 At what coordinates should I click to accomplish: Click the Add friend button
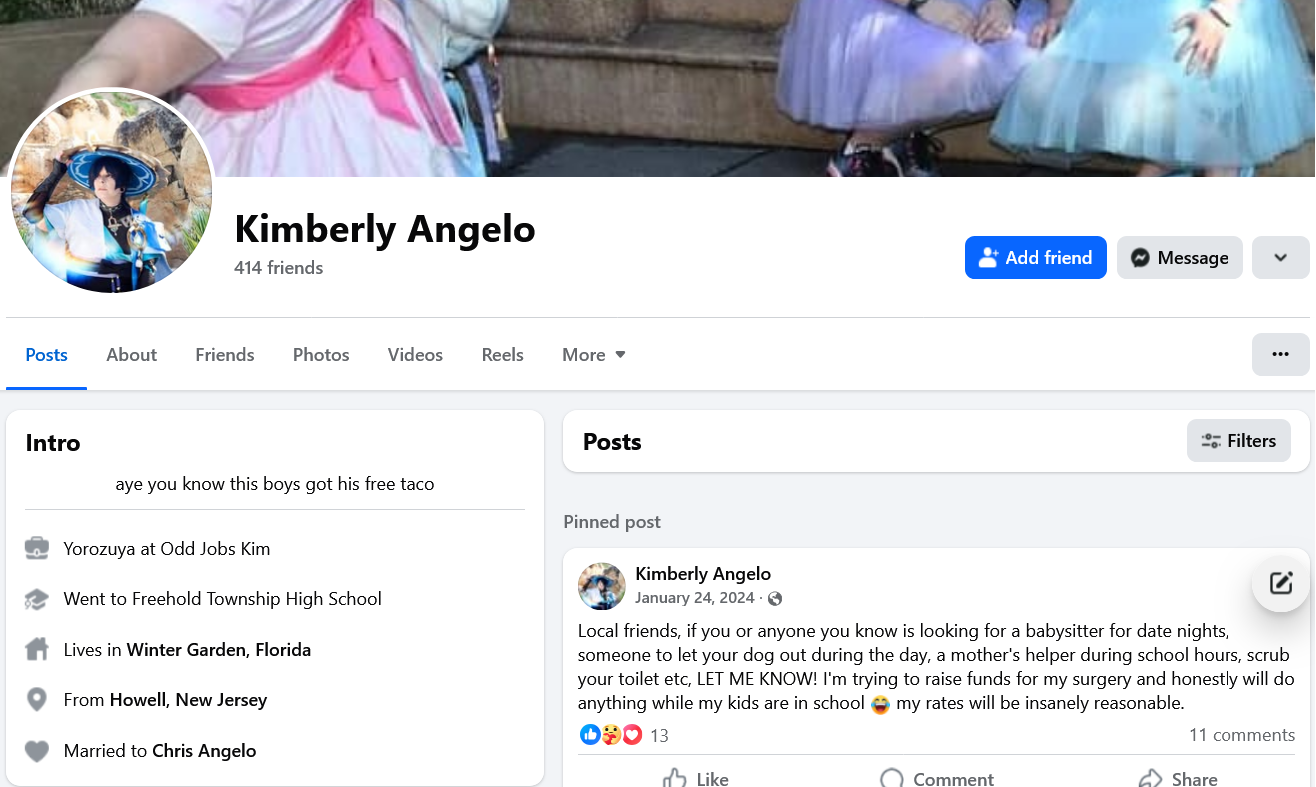[x=1035, y=257]
